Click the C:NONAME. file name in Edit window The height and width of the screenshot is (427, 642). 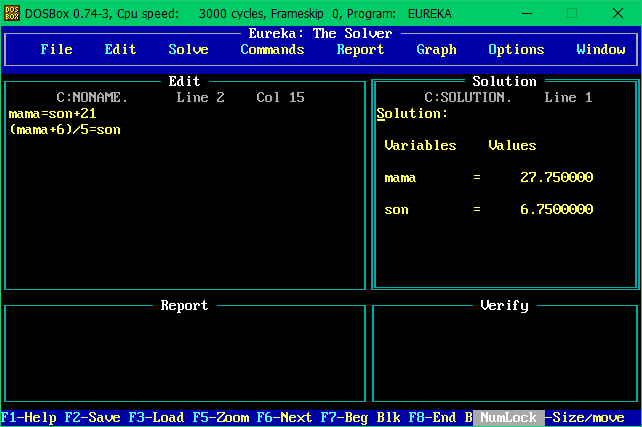[x=92, y=97]
